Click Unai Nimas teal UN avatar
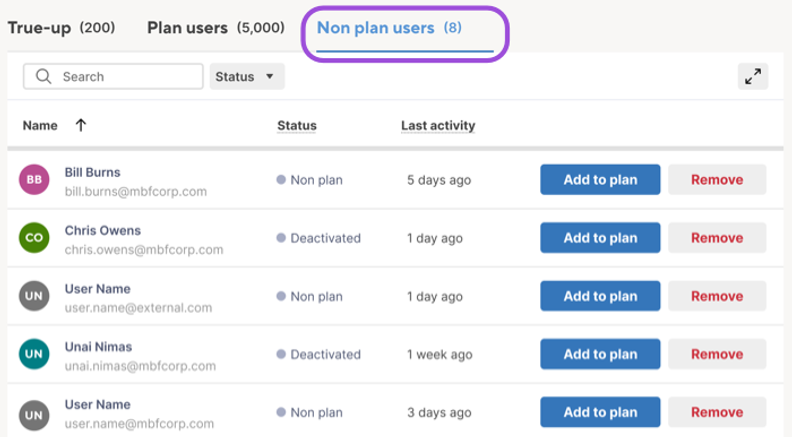This screenshot has width=792, height=437. [34, 354]
